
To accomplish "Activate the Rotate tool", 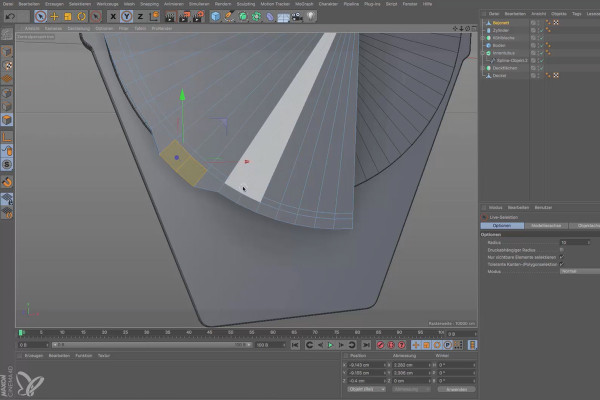I will (82, 16).
